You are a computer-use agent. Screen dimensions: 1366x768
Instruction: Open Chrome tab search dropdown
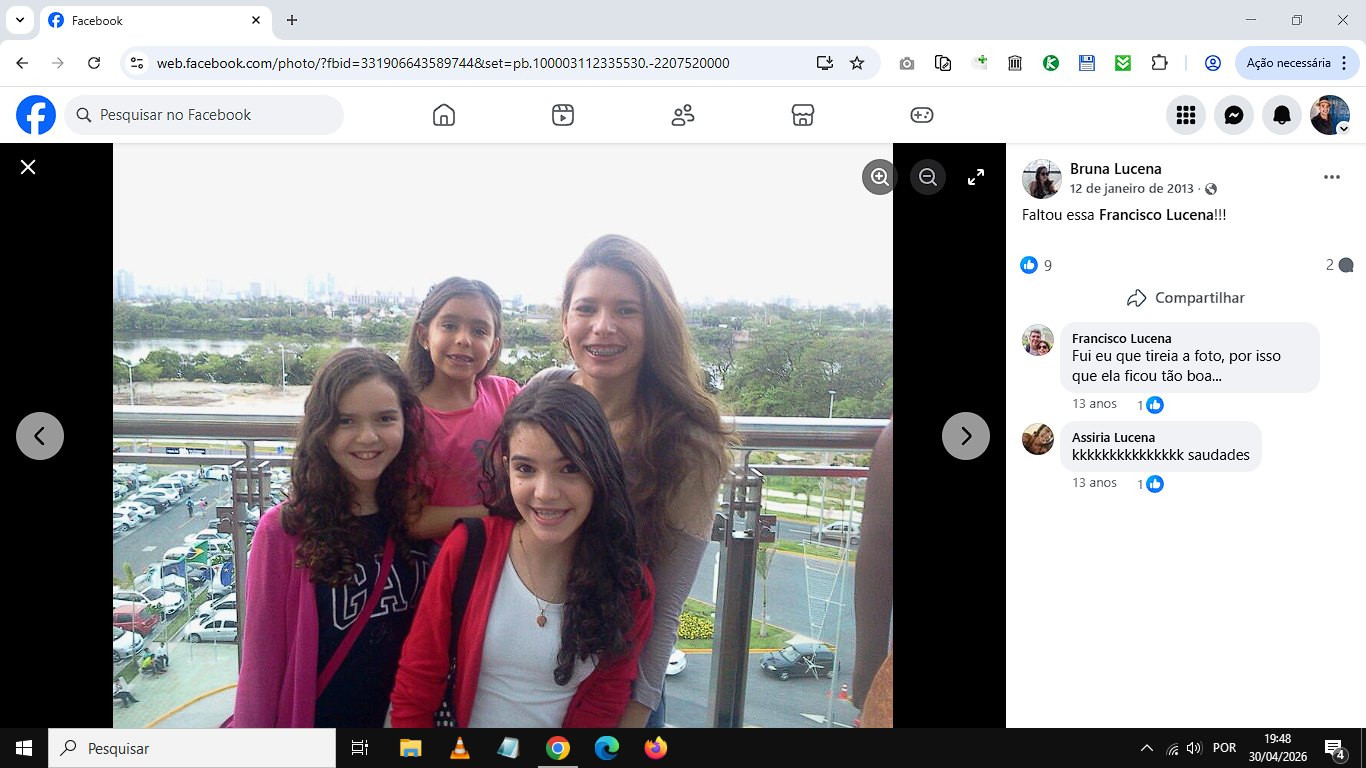(19, 20)
